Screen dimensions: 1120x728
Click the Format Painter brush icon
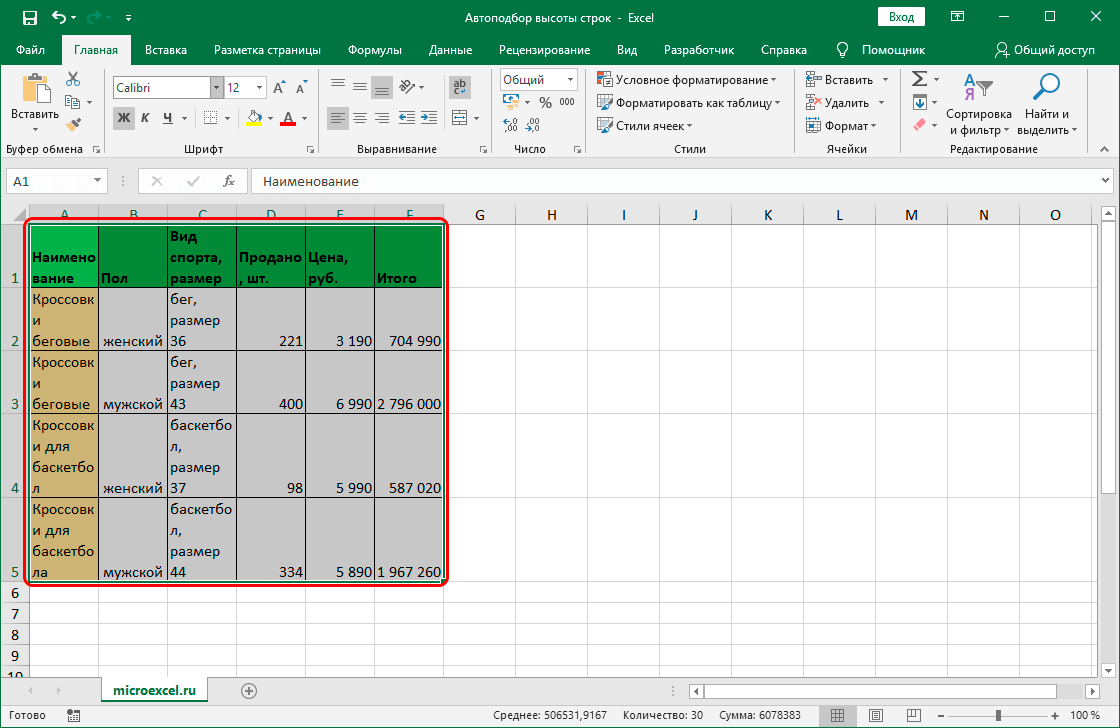tap(73, 123)
